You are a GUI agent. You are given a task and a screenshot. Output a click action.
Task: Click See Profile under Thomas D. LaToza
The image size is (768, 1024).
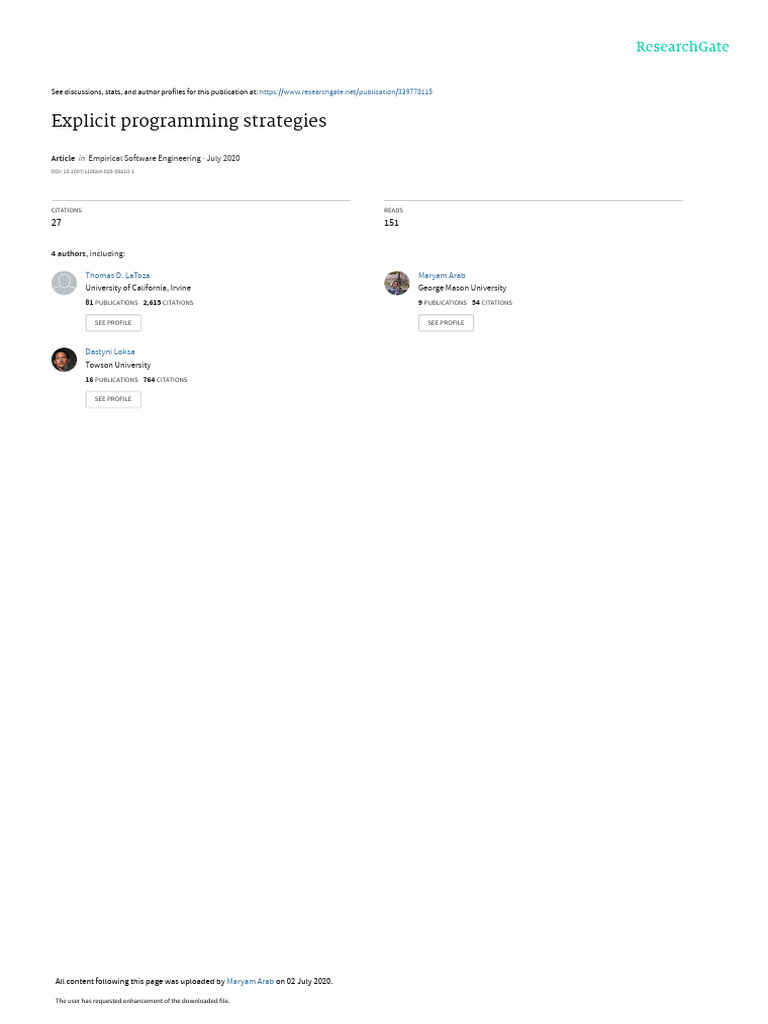tap(113, 323)
